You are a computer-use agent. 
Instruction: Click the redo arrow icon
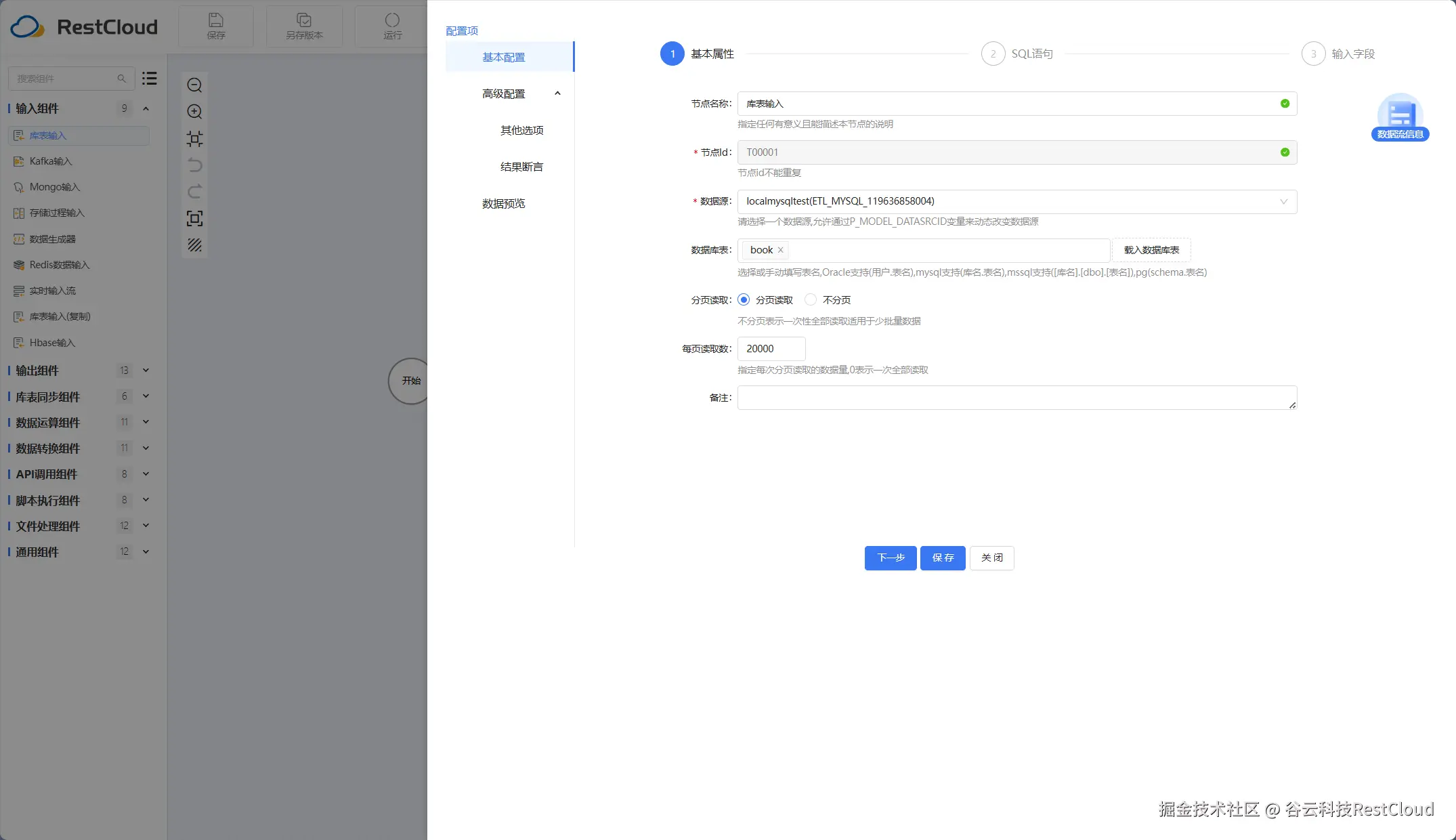point(194,192)
